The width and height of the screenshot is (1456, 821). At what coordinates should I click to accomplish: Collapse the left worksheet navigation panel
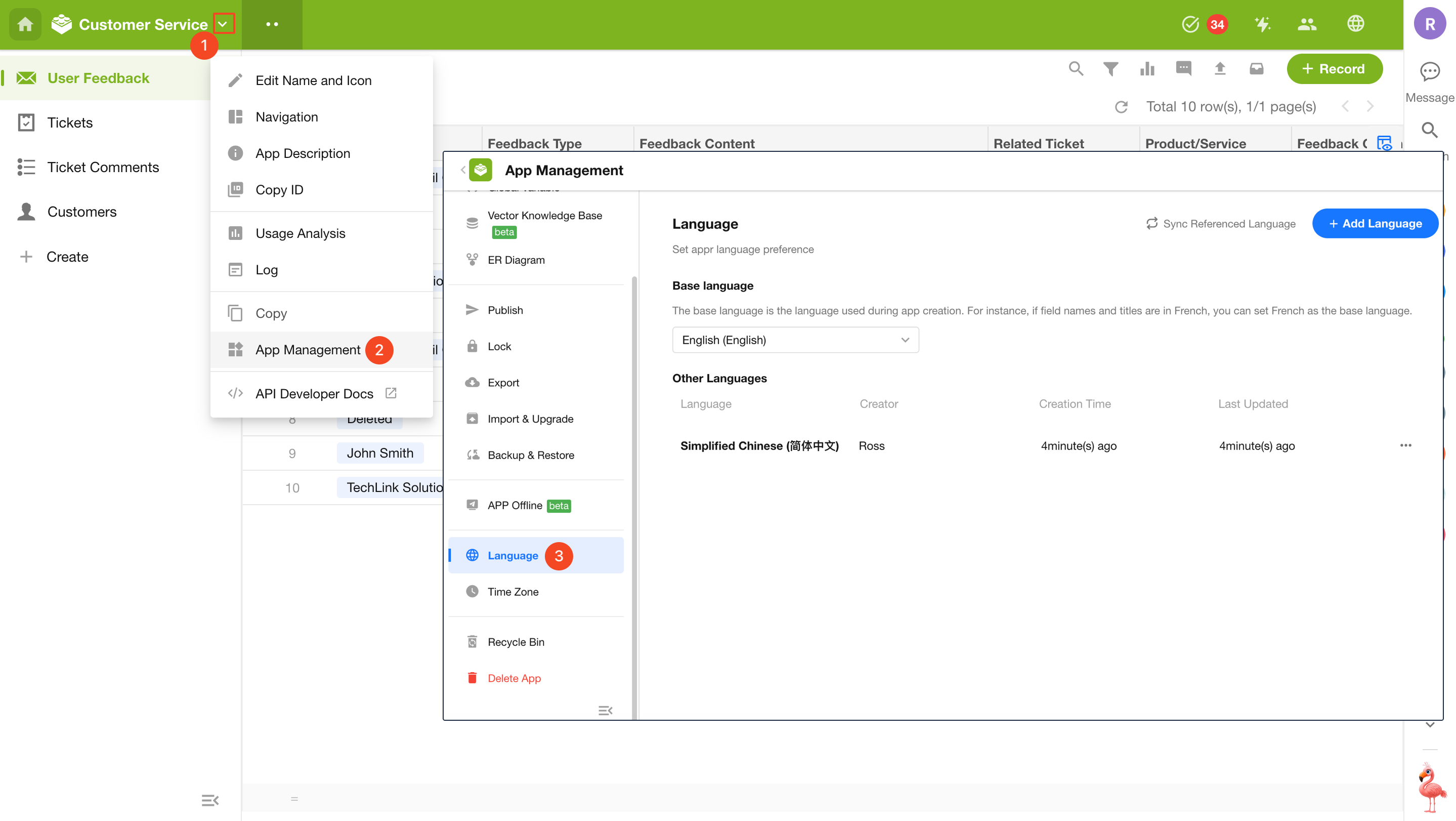coord(209,800)
